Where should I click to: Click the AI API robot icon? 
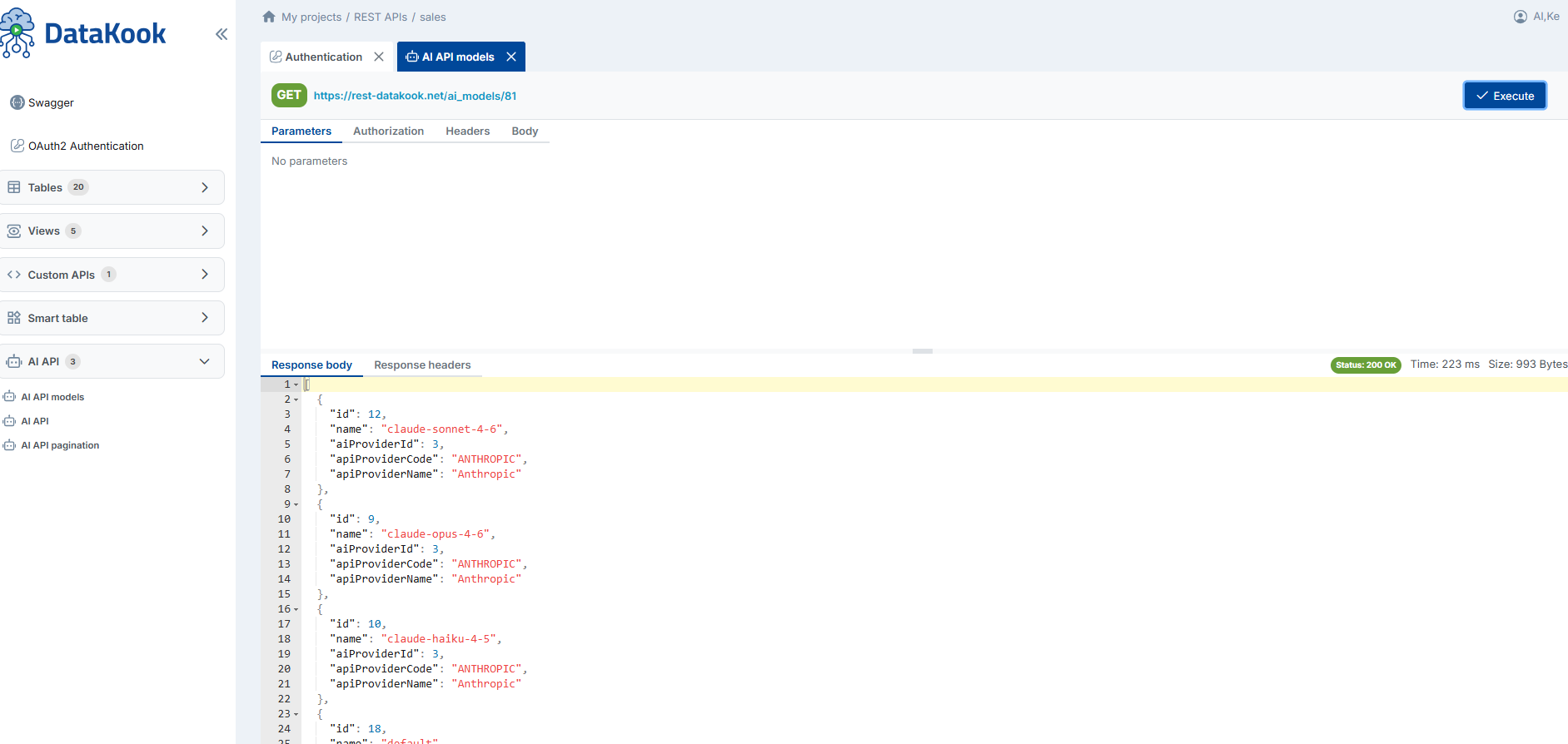click(14, 361)
